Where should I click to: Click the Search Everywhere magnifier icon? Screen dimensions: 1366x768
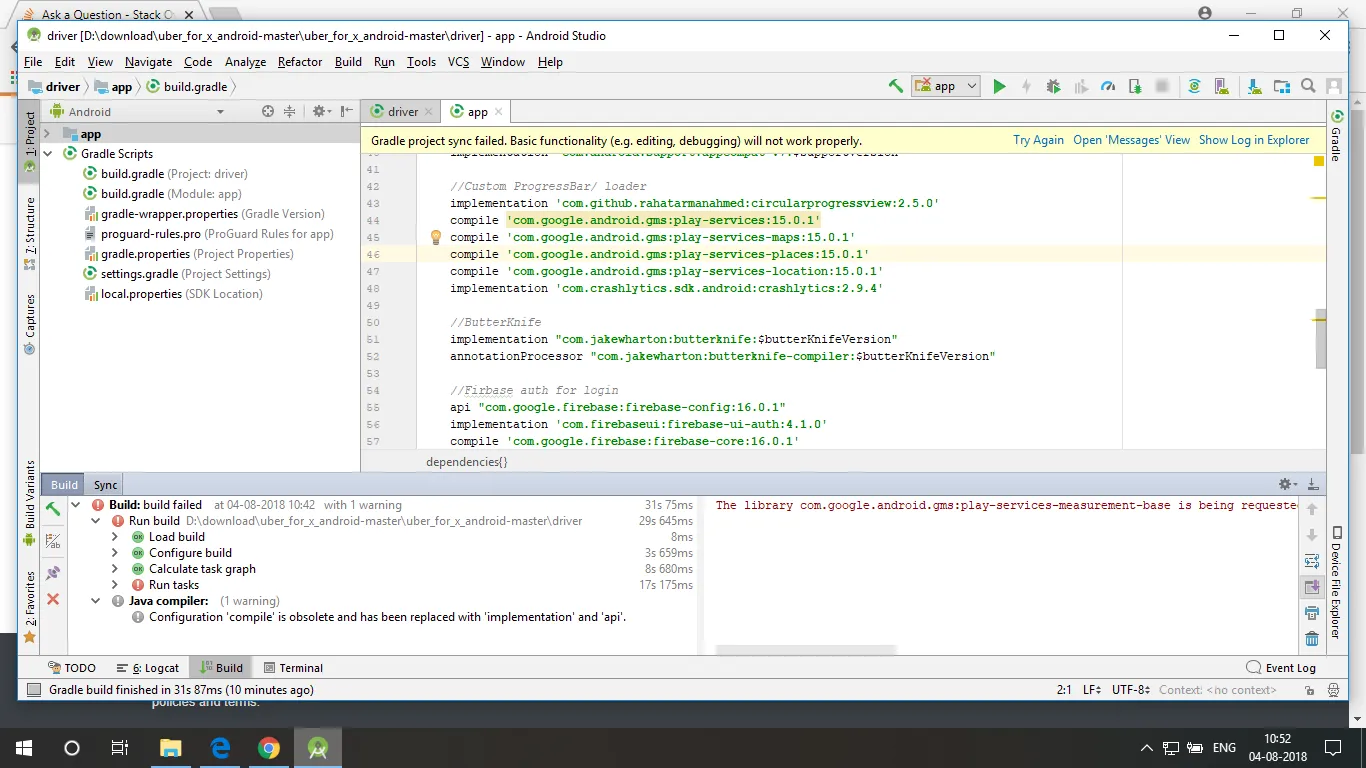pos(1308,87)
